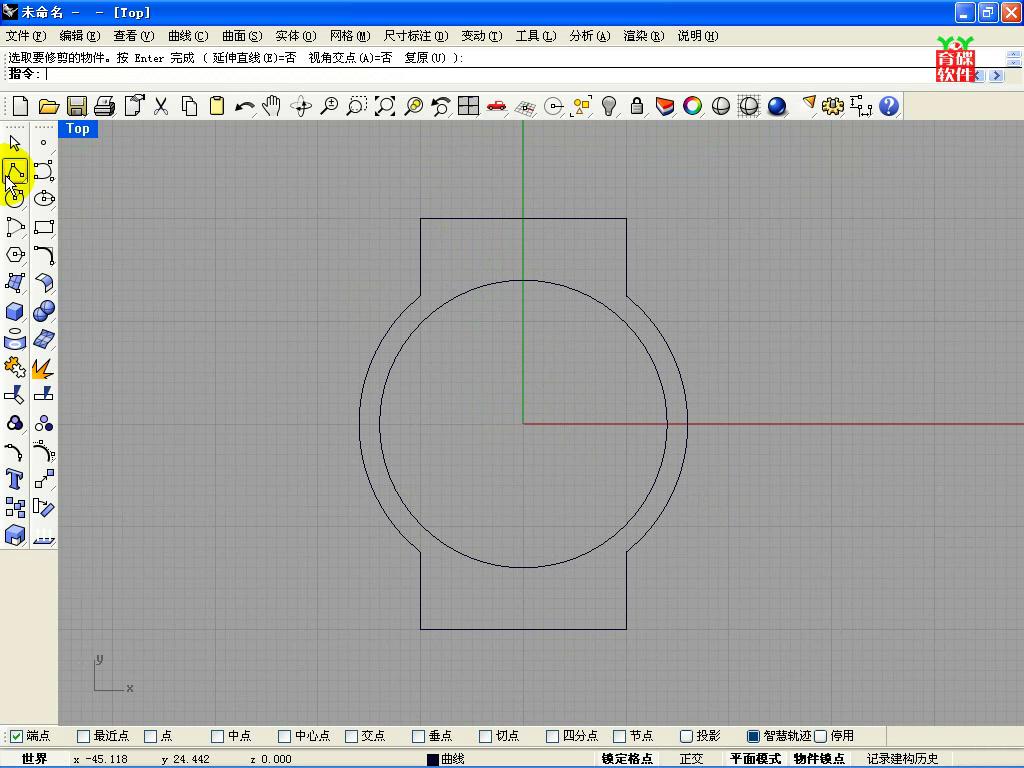Viewport: 1024px width, 768px height.
Task: Select the arrow pointer tool in left toolbar
Action: tap(15, 143)
